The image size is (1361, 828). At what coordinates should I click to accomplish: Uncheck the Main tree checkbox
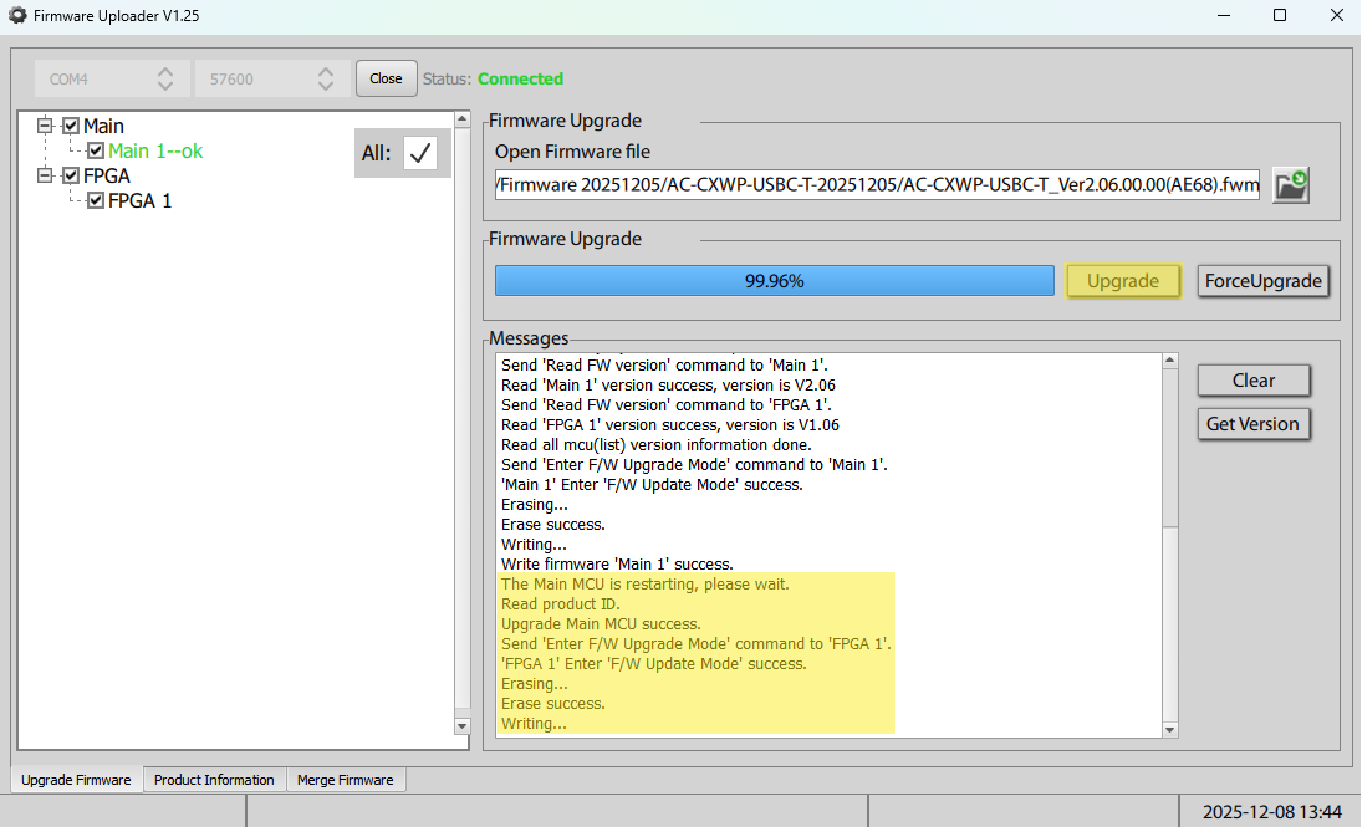(x=71, y=126)
